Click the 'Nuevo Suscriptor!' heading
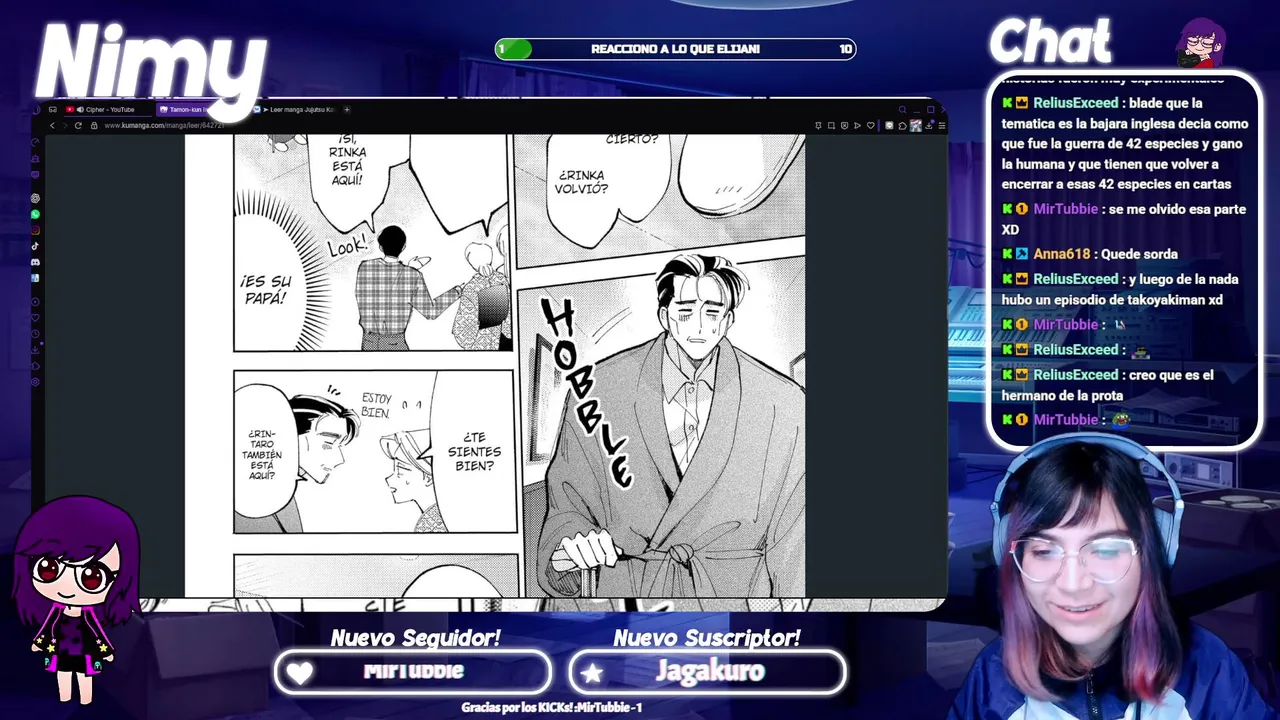Viewport: 1280px width, 720px height. point(707,638)
